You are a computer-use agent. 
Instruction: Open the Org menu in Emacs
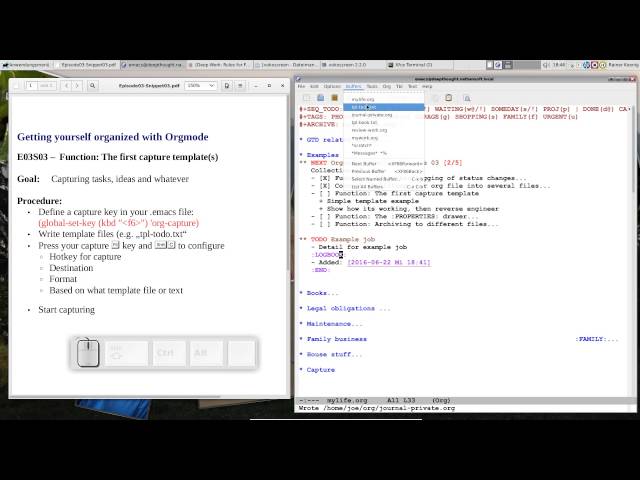(387, 87)
